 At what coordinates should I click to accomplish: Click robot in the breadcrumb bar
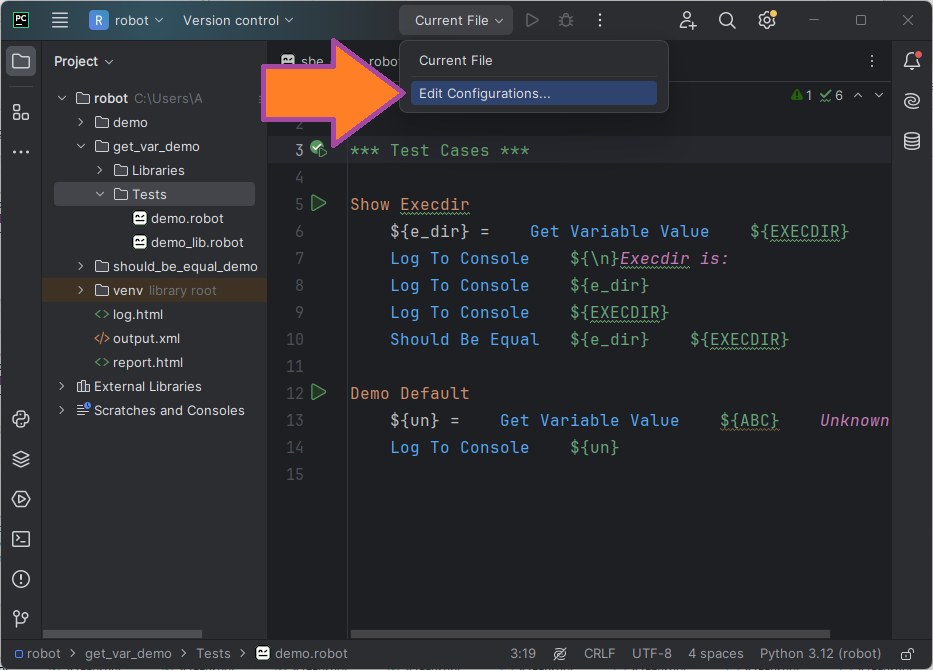point(37,654)
